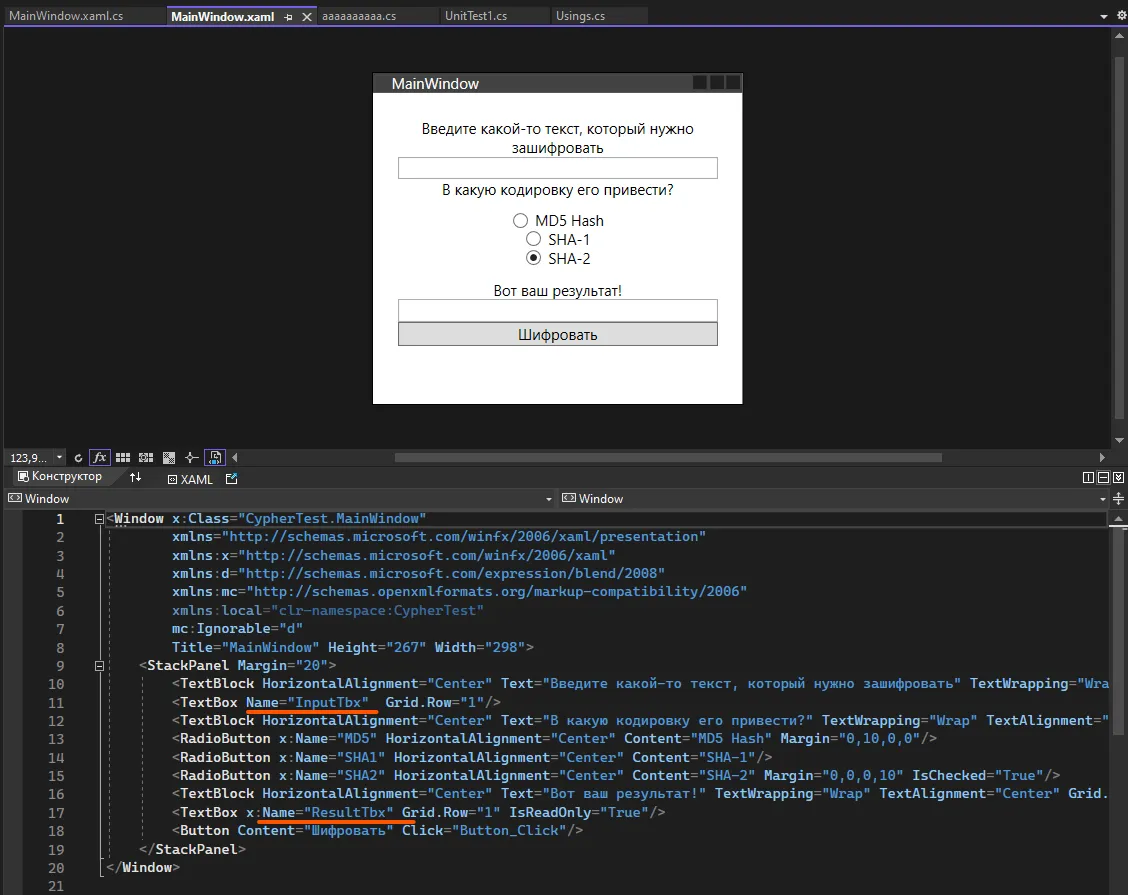Open editor settings gear at top right
Viewport: 1128px width, 895px height.
coord(1122,15)
